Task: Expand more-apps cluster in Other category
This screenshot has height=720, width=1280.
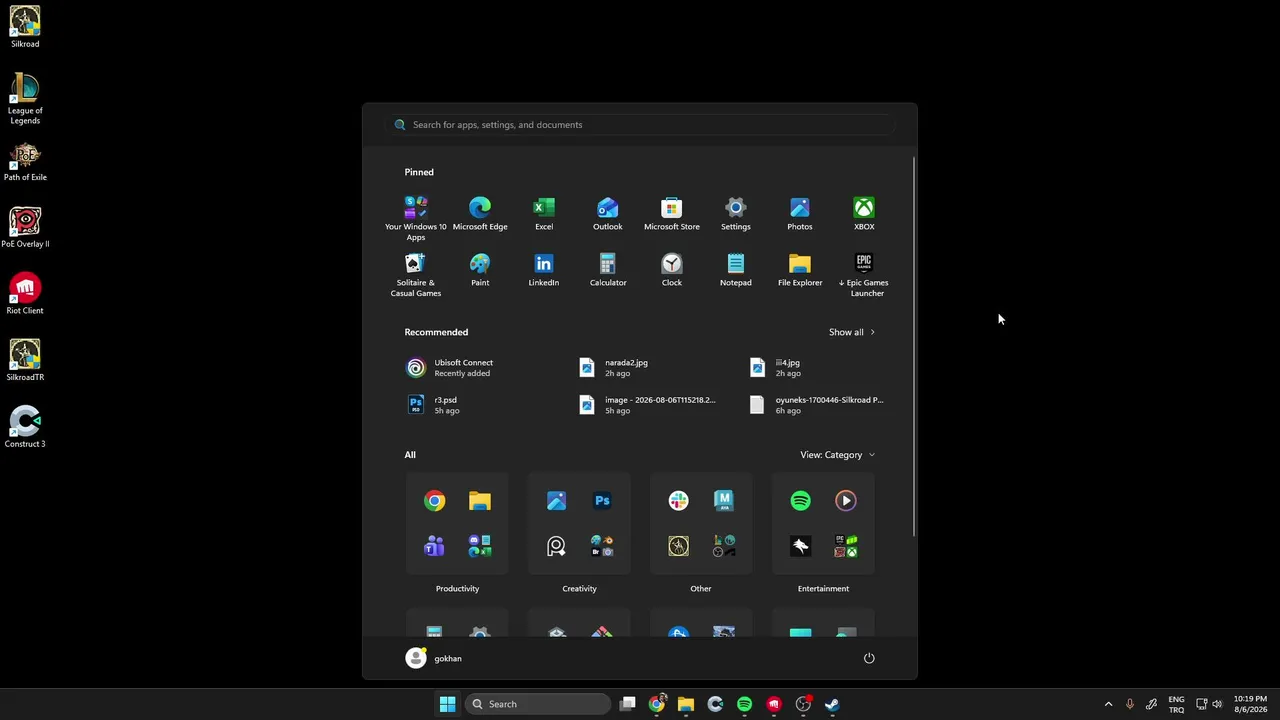Action: [x=724, y=546]
